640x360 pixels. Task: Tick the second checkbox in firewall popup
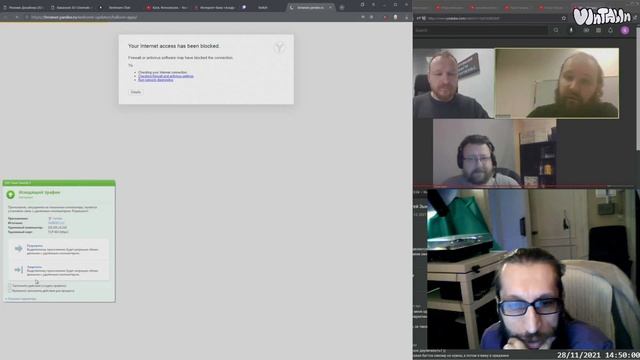tap(10, 291)
